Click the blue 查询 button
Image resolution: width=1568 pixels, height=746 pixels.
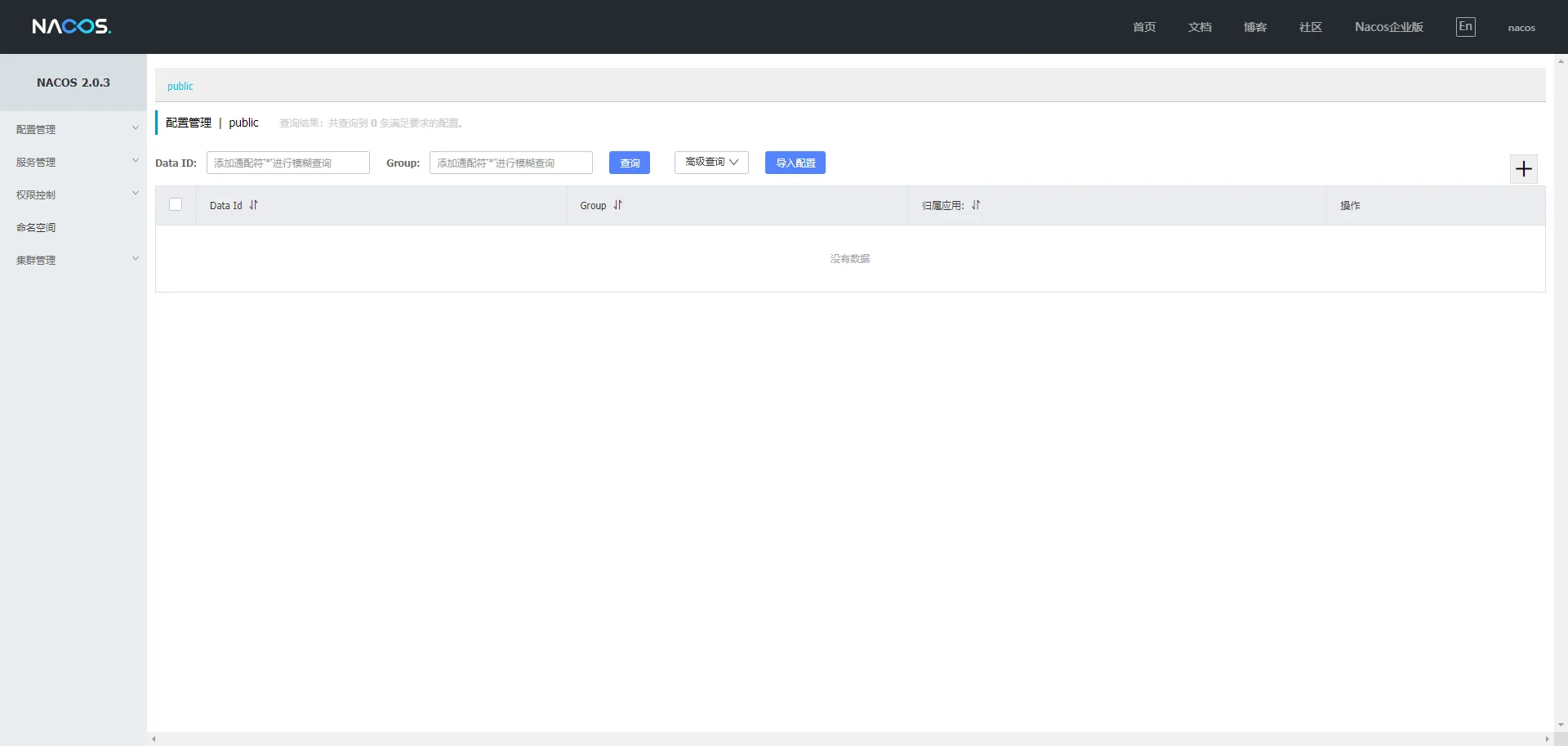629,163
